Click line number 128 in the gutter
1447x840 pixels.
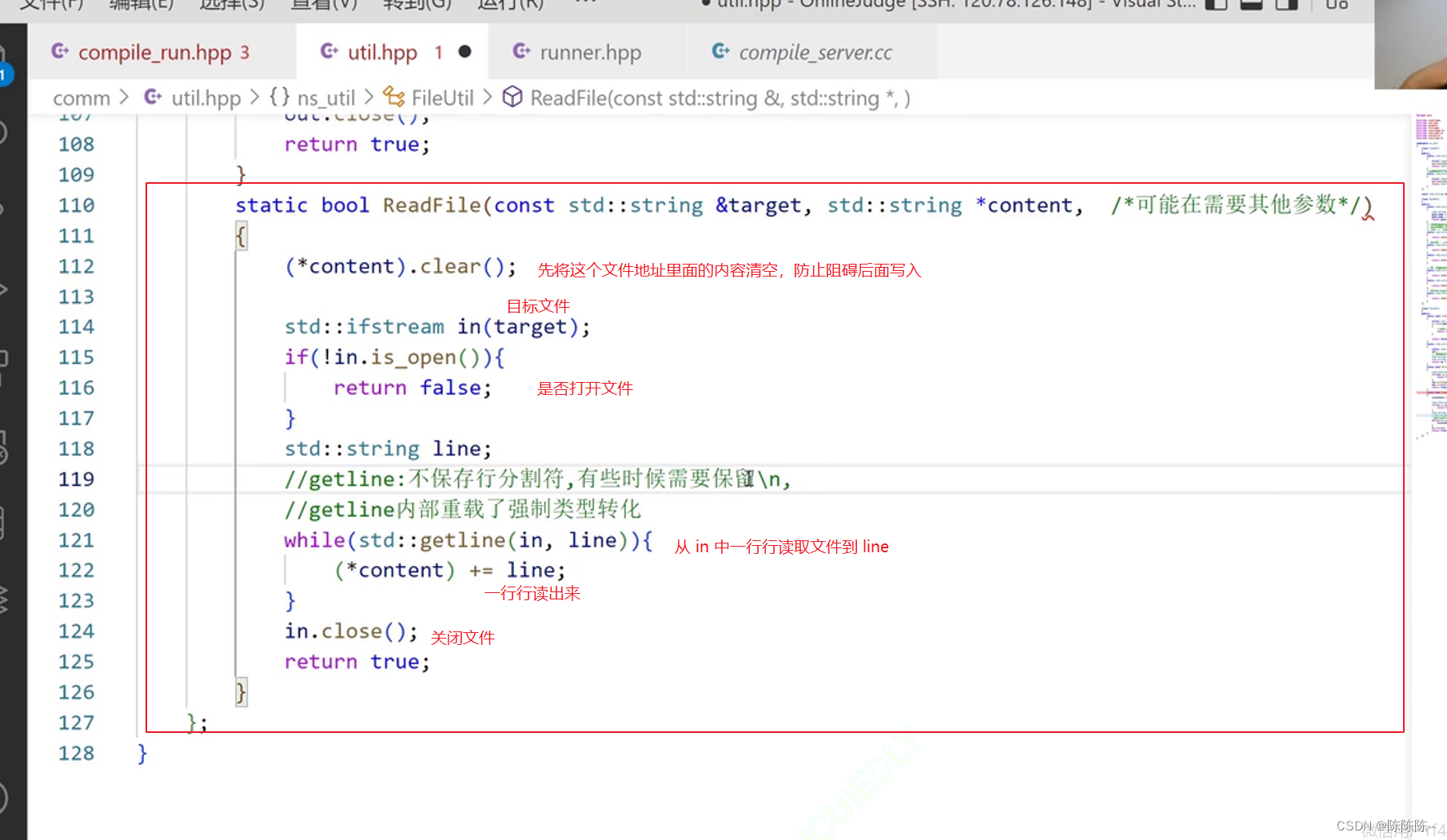76,753
